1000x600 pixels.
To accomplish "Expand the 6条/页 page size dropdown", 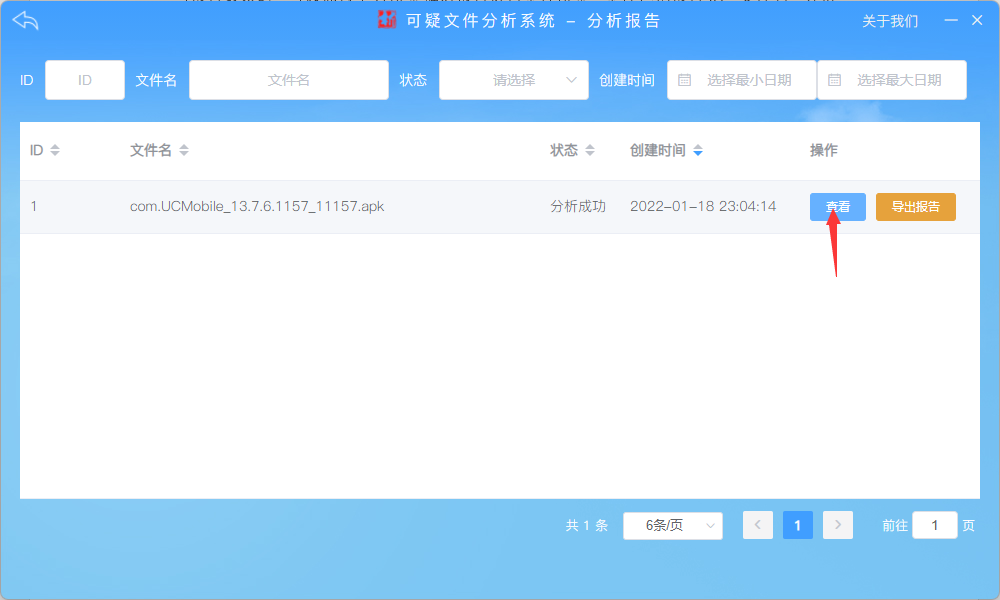I will click(x=672, y=525).
